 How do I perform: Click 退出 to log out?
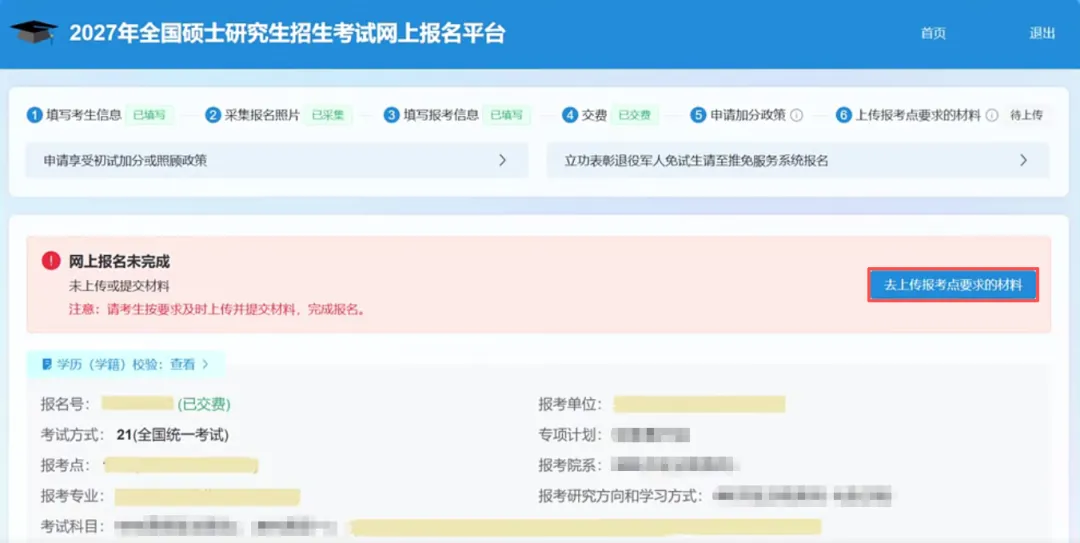1042,33
